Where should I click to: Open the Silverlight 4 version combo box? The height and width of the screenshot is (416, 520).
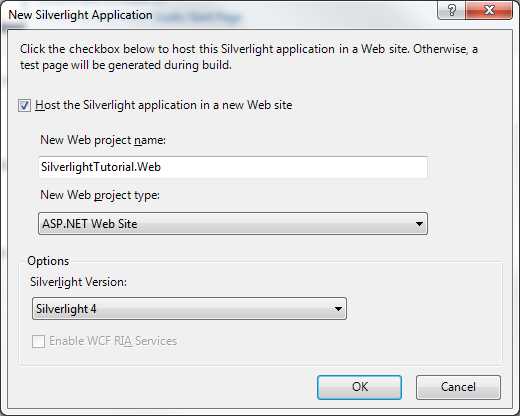(x=189, y=309)
